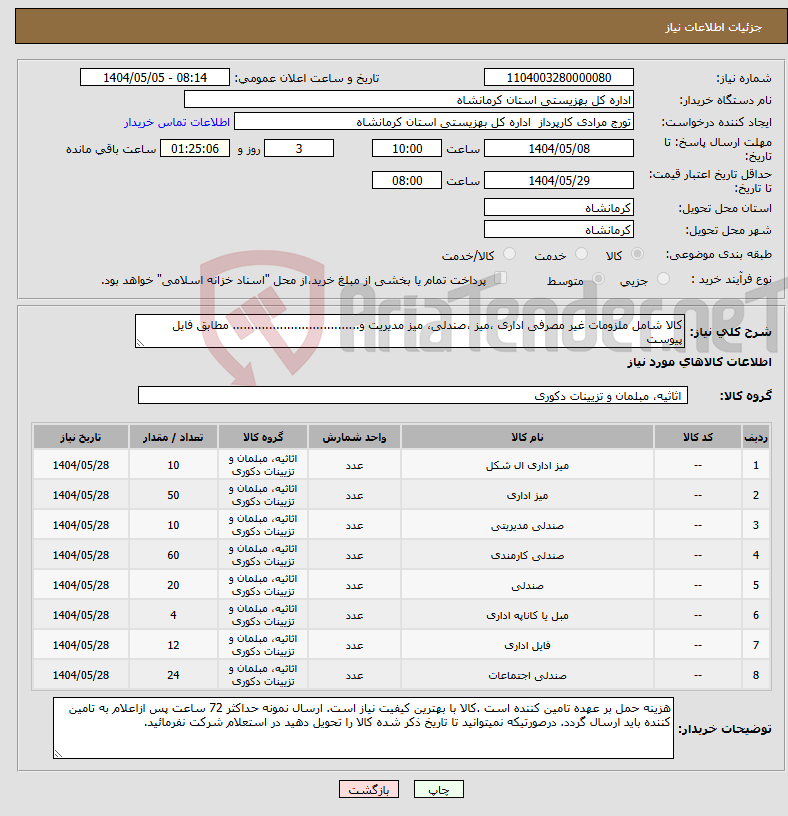
Task: Select the کالا radio button
Action: coord(637,254)
